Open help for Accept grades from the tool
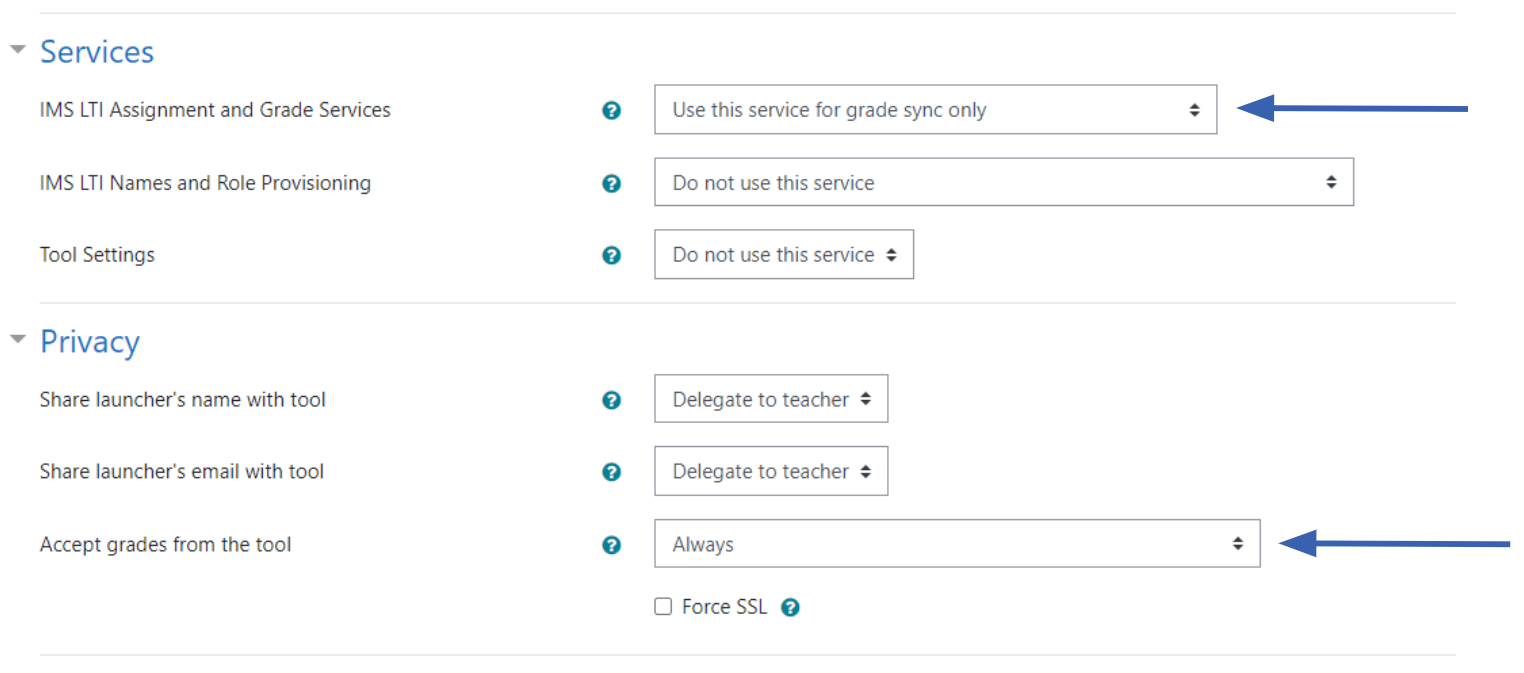The width and height of the screenshot is (1524, 673). pos(612,545)
